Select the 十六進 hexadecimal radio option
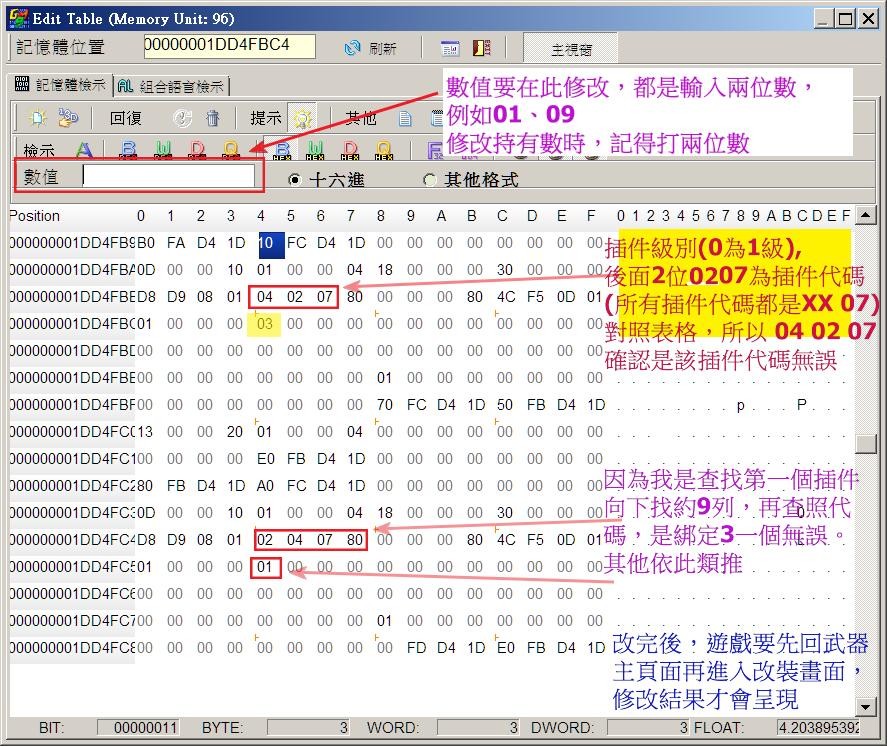887x746 pixels. [294, 180]
